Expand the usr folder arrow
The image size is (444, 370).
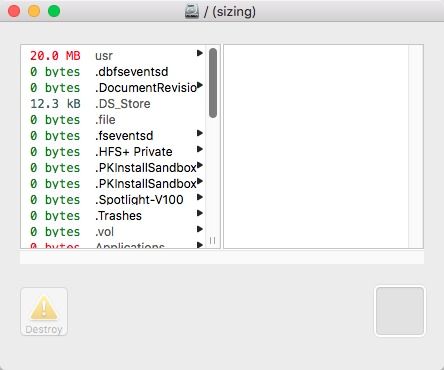[x=200, y=53]
